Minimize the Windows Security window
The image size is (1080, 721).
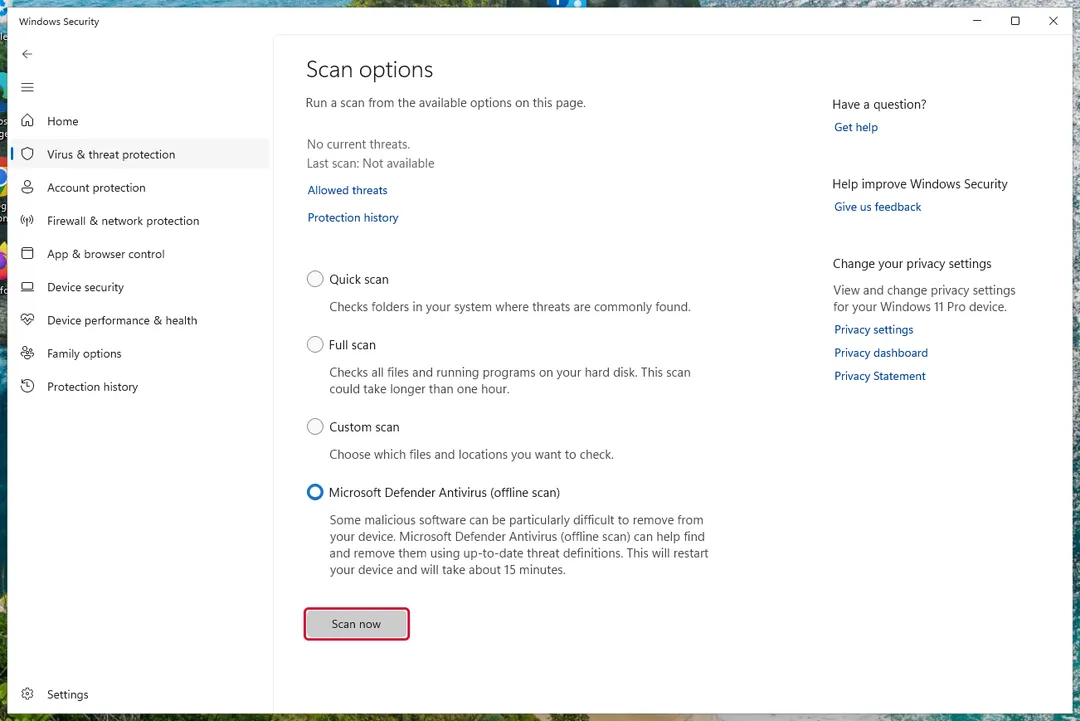[x=977, y=21]
